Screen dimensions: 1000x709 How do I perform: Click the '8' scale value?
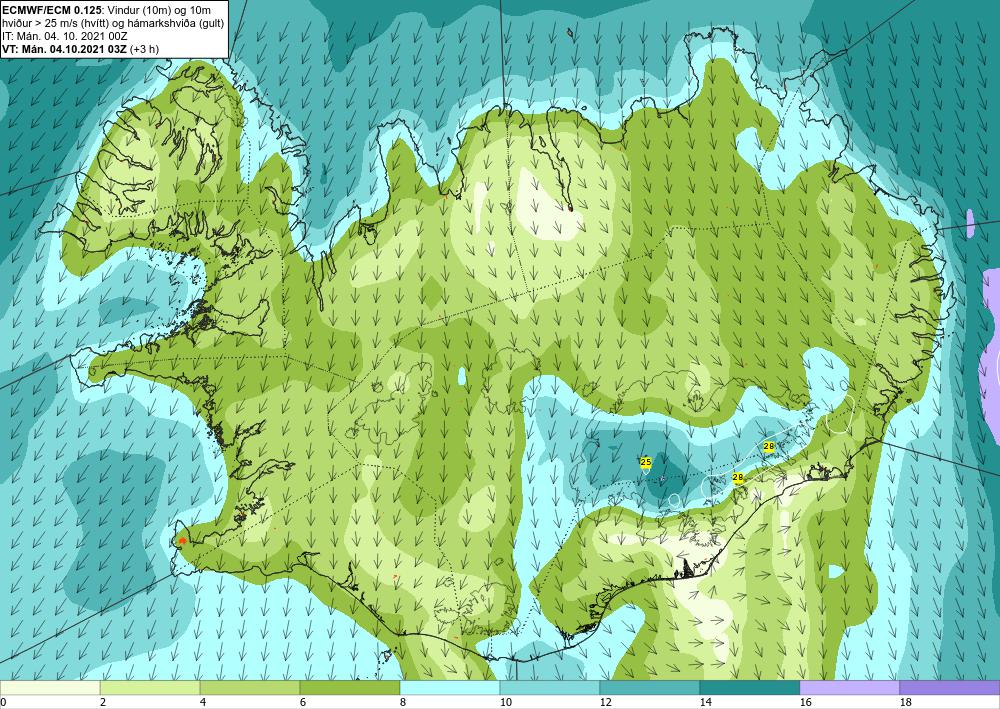click(x=402, y=702)
